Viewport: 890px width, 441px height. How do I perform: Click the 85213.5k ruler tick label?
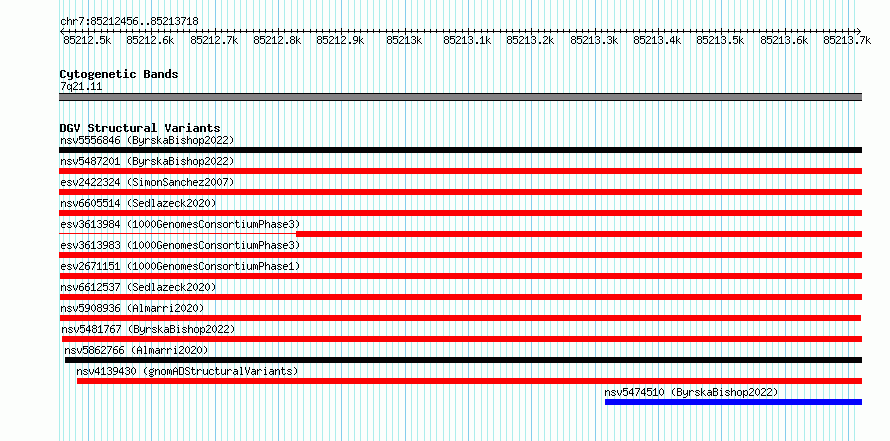(720, 40)
